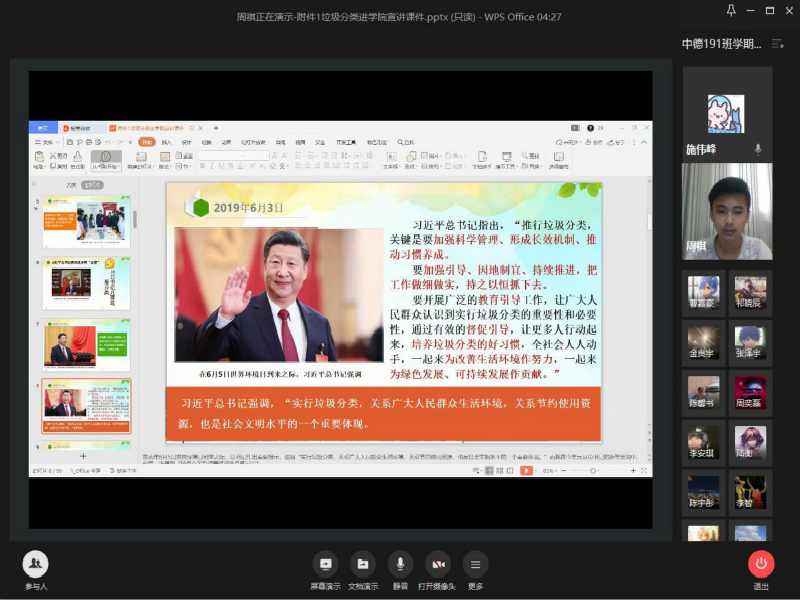The height and width of the screenshot is (600, 800).
Task: Open the 参与人 participants panel
Action: click(x=36, y=564)
